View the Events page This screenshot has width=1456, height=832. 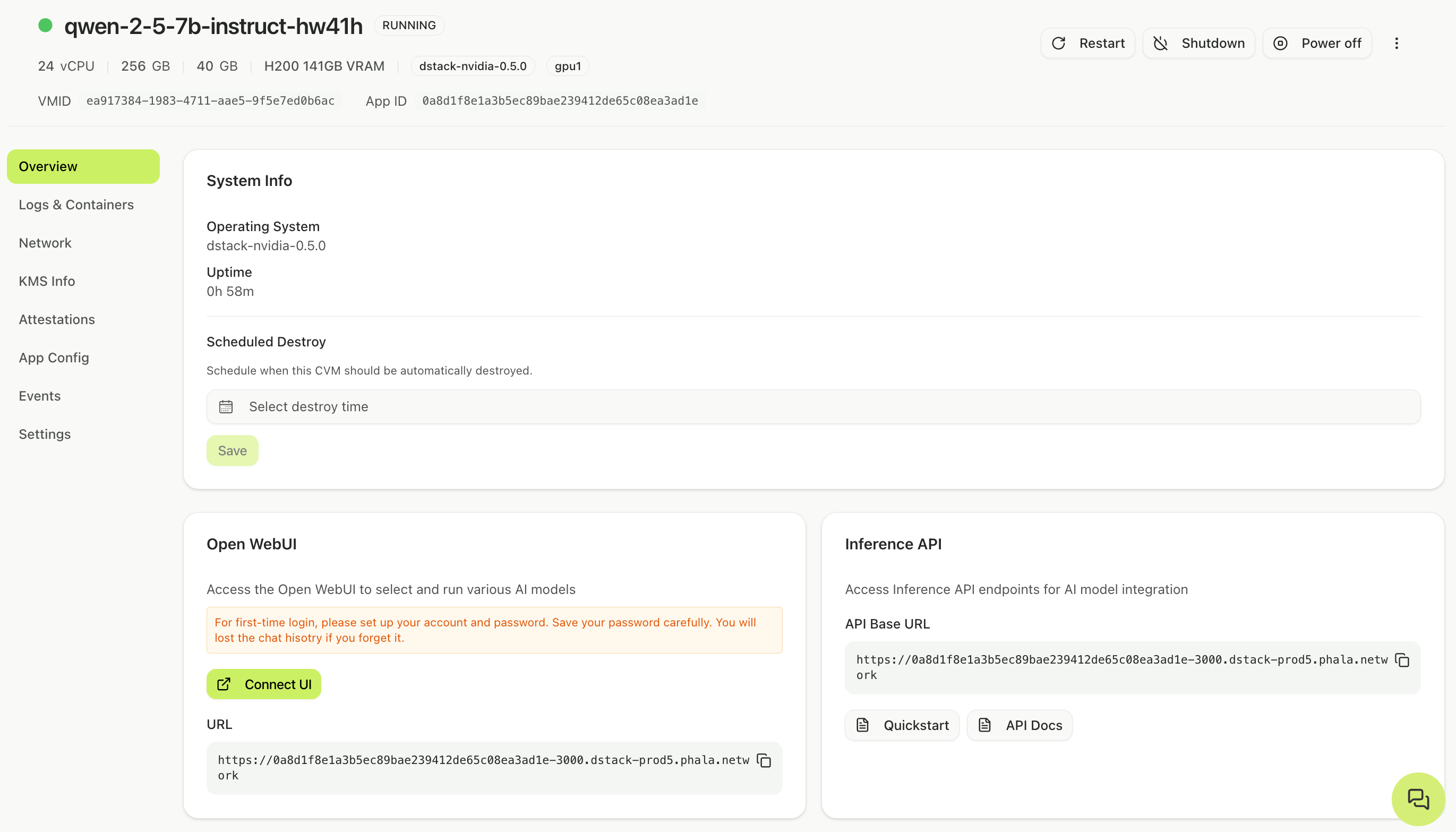click(x=39, y=396)
